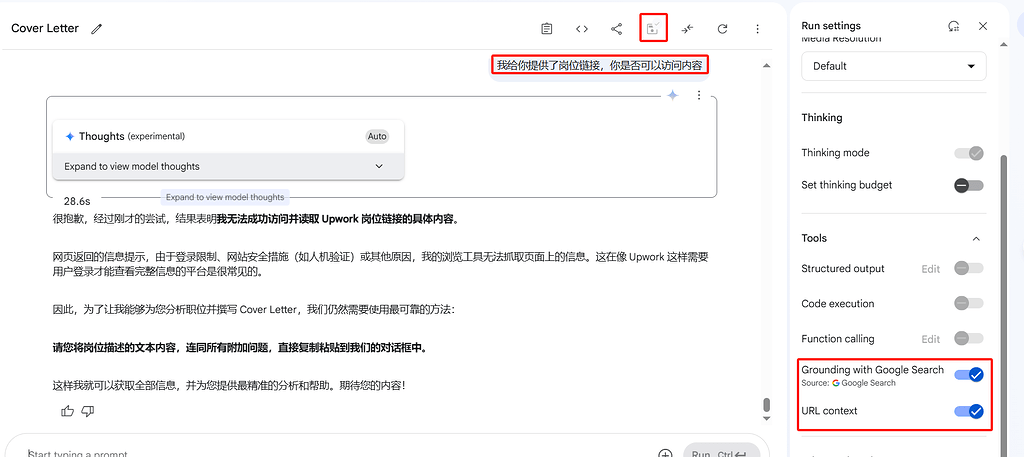Click the Run button
1024x457 pixels.
[721, 452]
